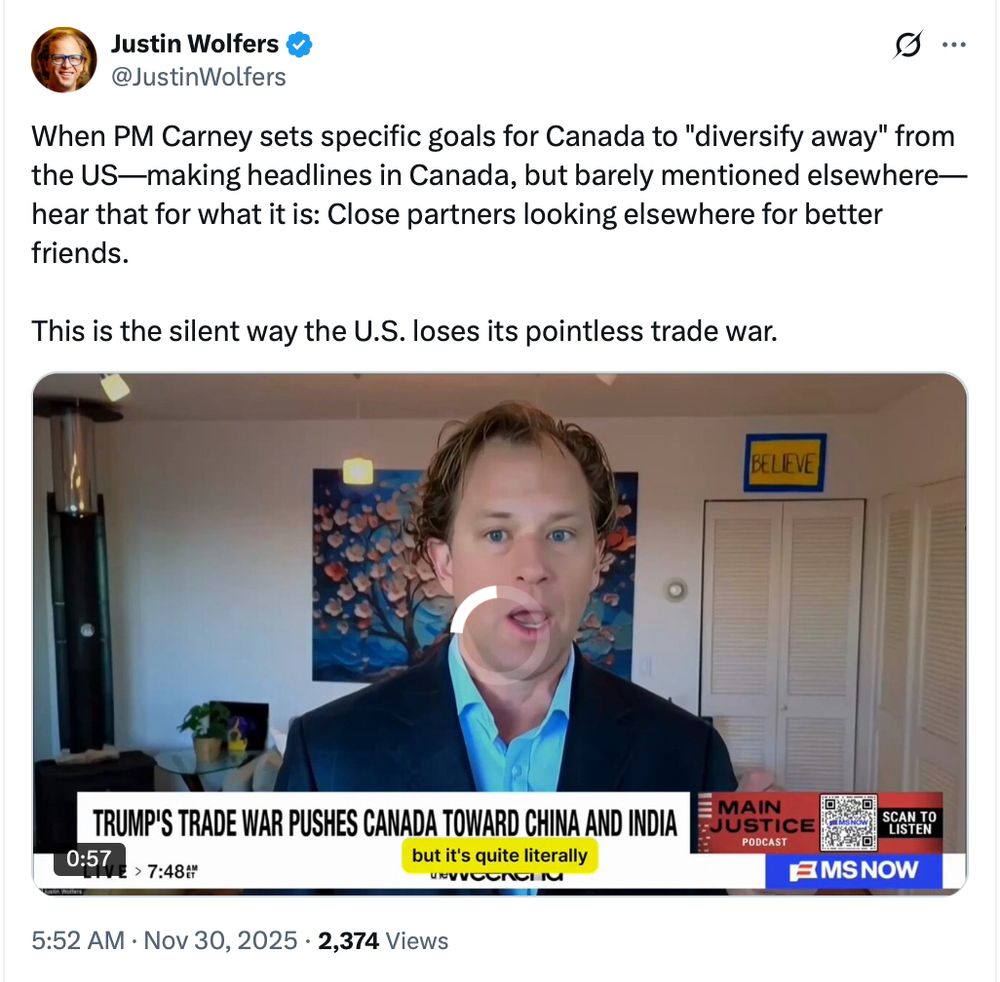View the 2,374 Views count
Screen dimensions: 1000x982
click(x=383, y=941)
